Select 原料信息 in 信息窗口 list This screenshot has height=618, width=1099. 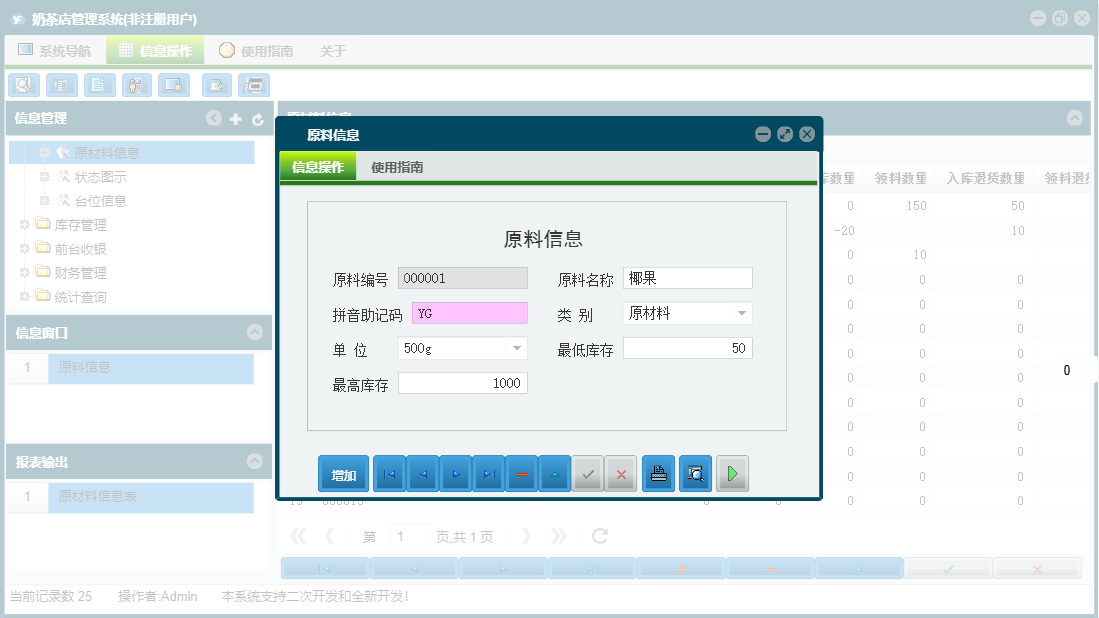pyautogui.click(x=151, y=368)
